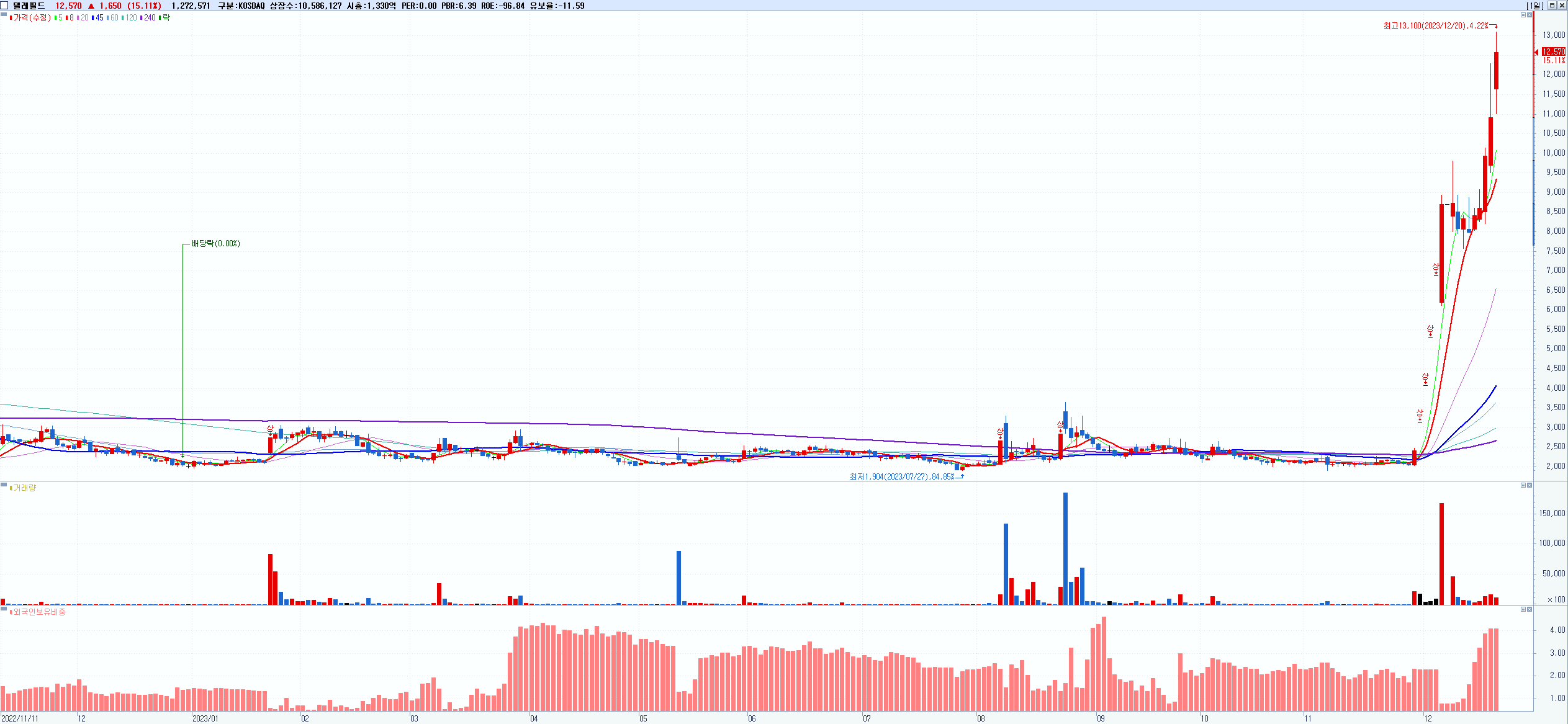
Task: Click the red 12,570 current price tag
Action: [1554, 51]
